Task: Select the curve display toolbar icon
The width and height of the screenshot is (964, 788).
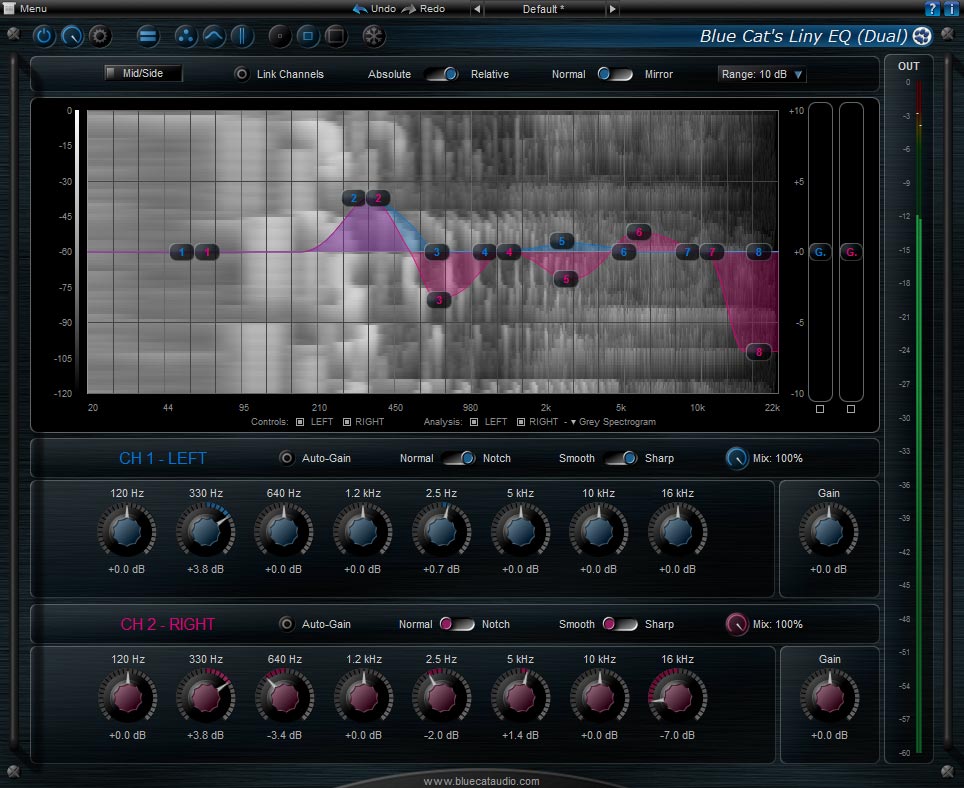Action: (x=214, y=37)
